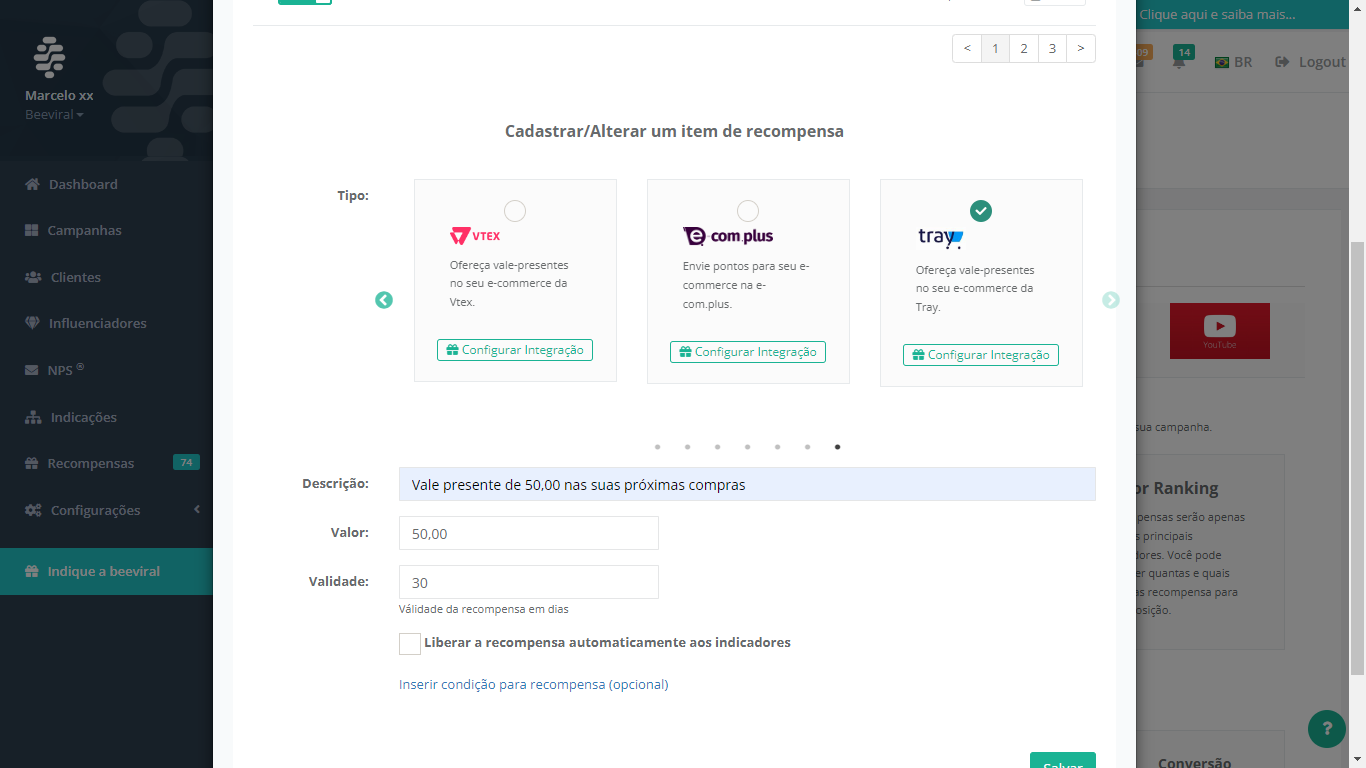
Task: Go to pagination page 1
Action: tap(995, 48)
